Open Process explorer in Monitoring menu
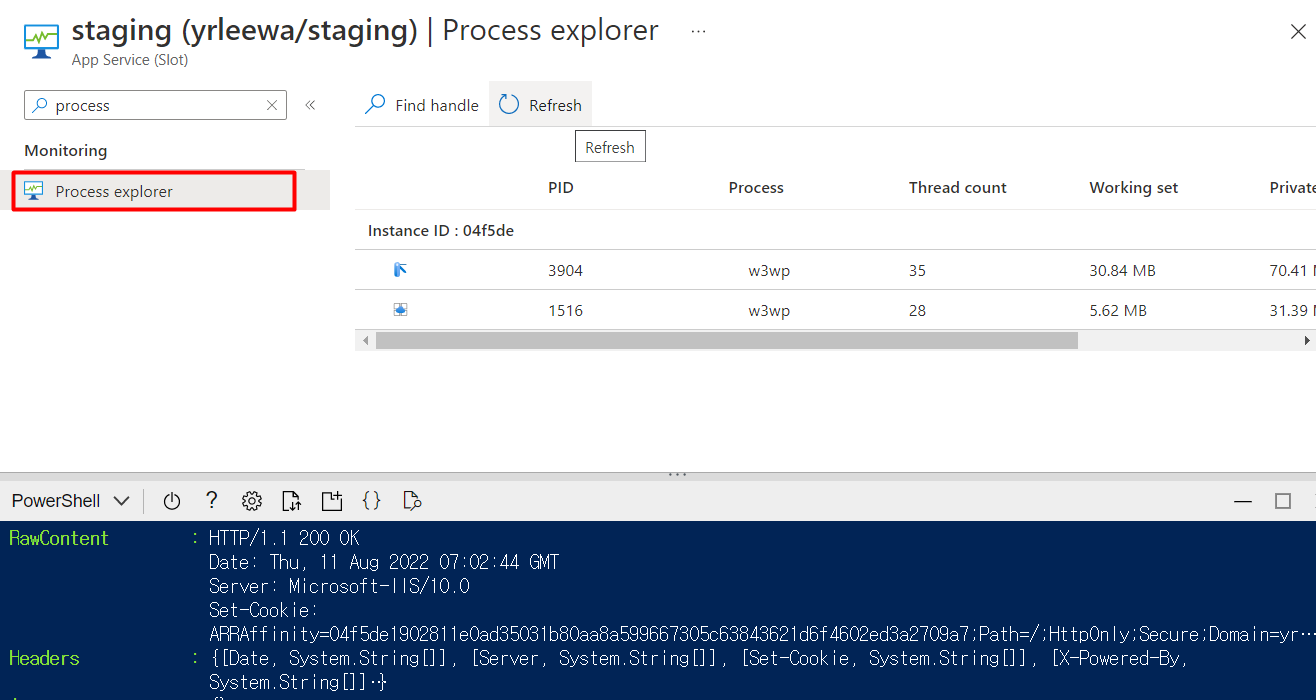Image resolution: width=1316 pixels, height=700 pixels. (x=154, y=191)
